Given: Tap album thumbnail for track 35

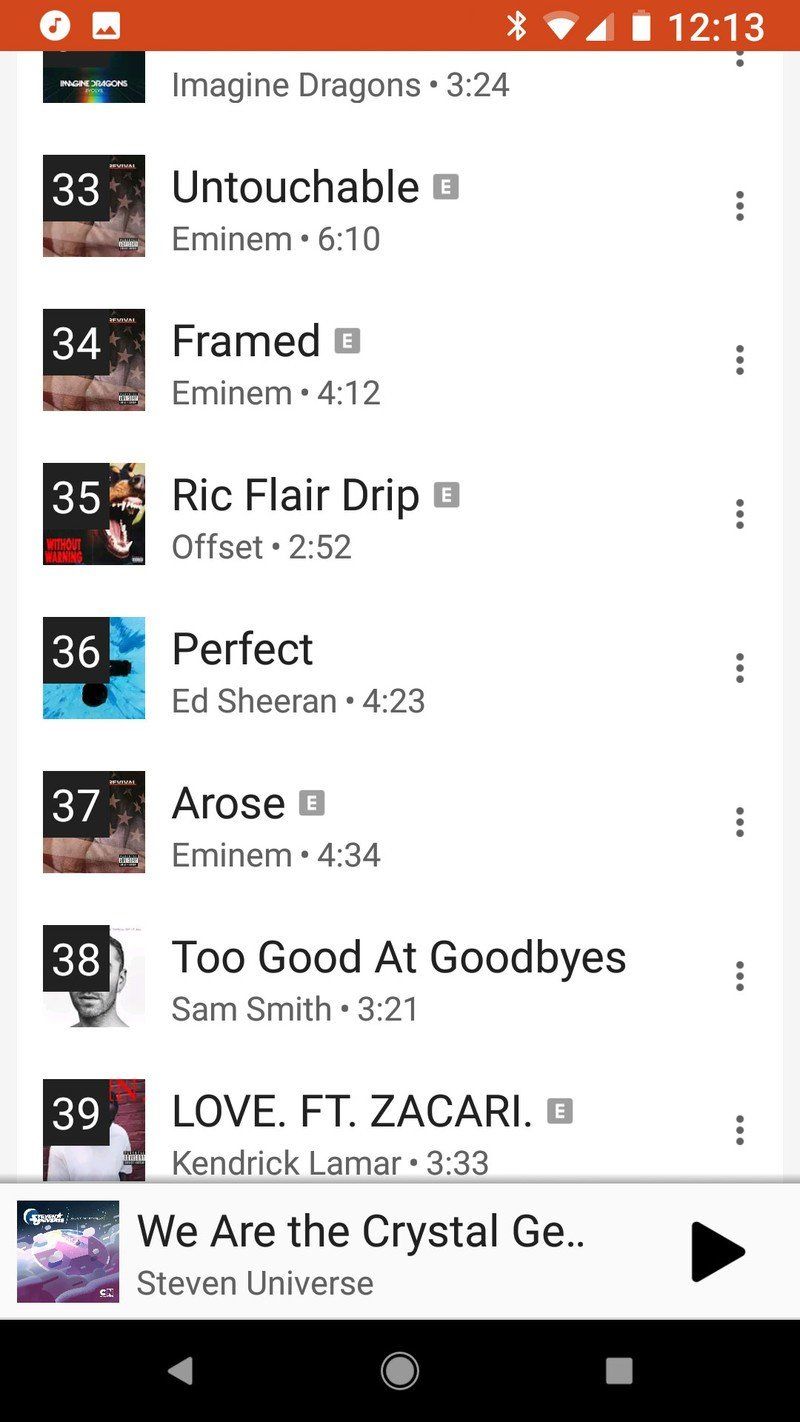Looking at the screenshot, I should [94, 514].
